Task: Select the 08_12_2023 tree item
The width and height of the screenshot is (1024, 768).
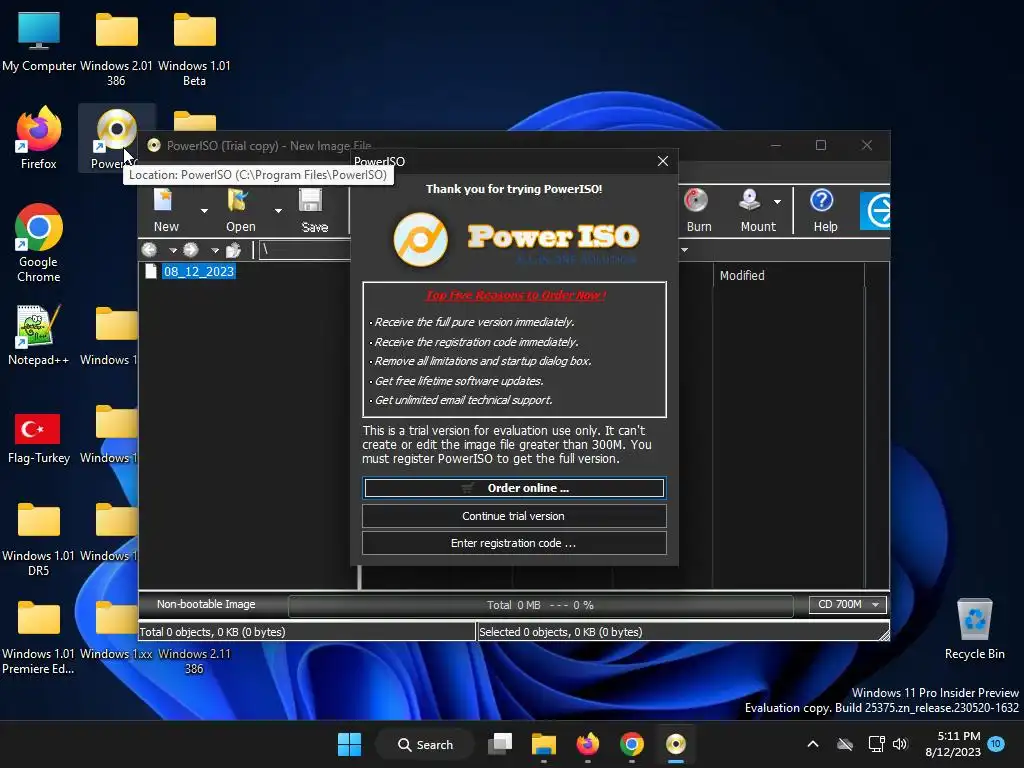Action: pos(199,272)
